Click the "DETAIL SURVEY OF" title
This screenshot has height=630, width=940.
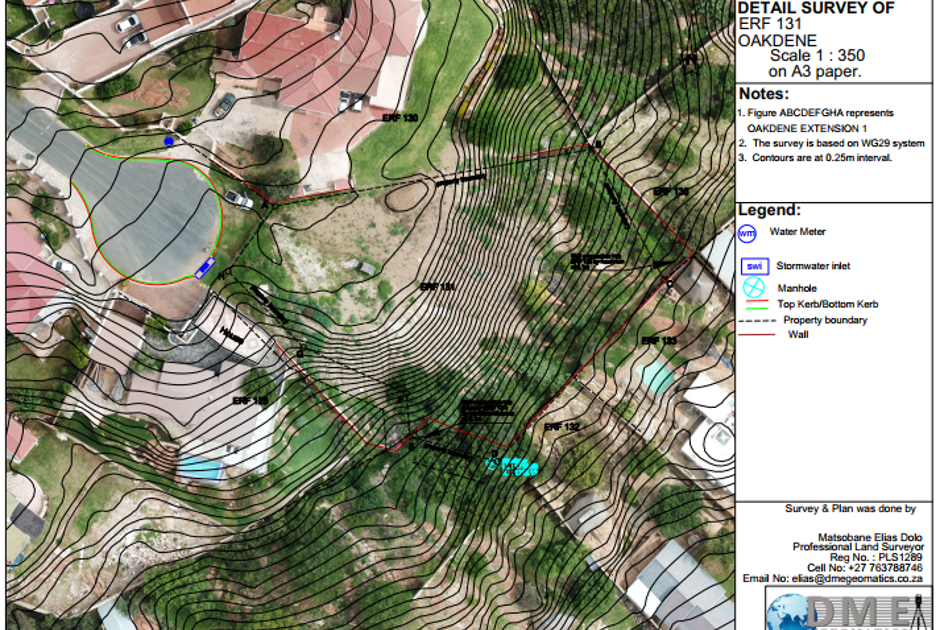[815, 9]
